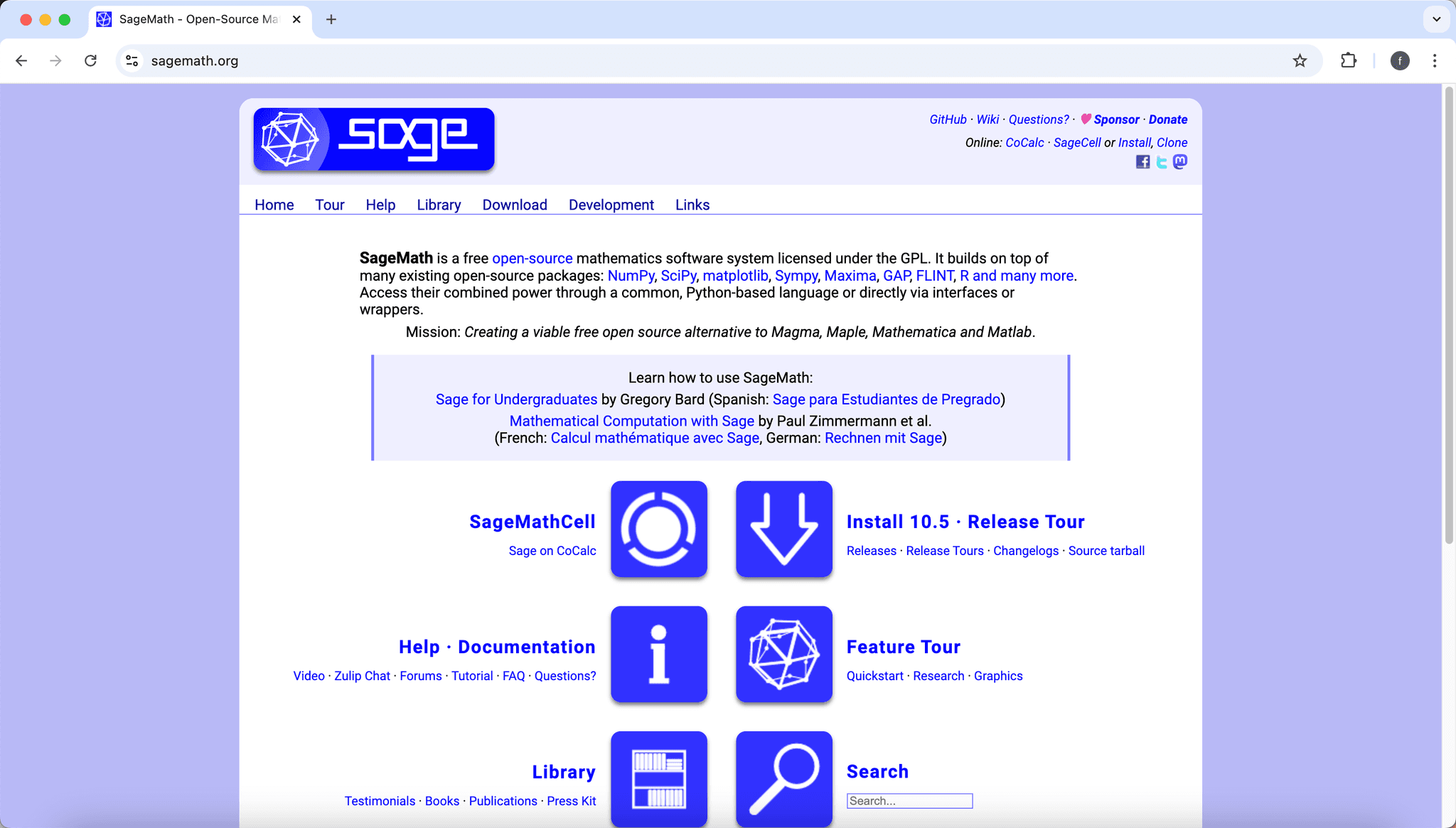Click the Sage logo banner
Image resolution: width=1456 pixels, height=828 pixels.
point(374,139)
